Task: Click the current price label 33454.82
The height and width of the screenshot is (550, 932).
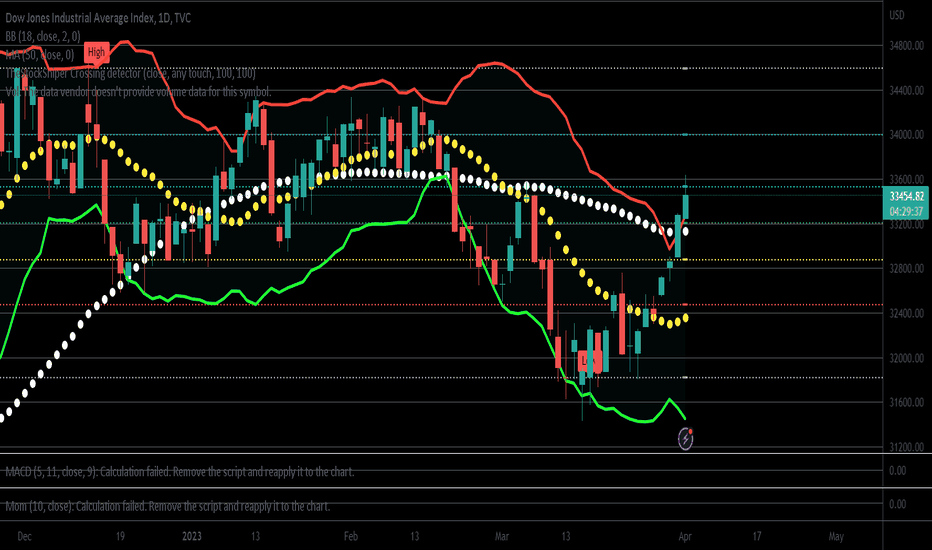Action: point(906,196)
